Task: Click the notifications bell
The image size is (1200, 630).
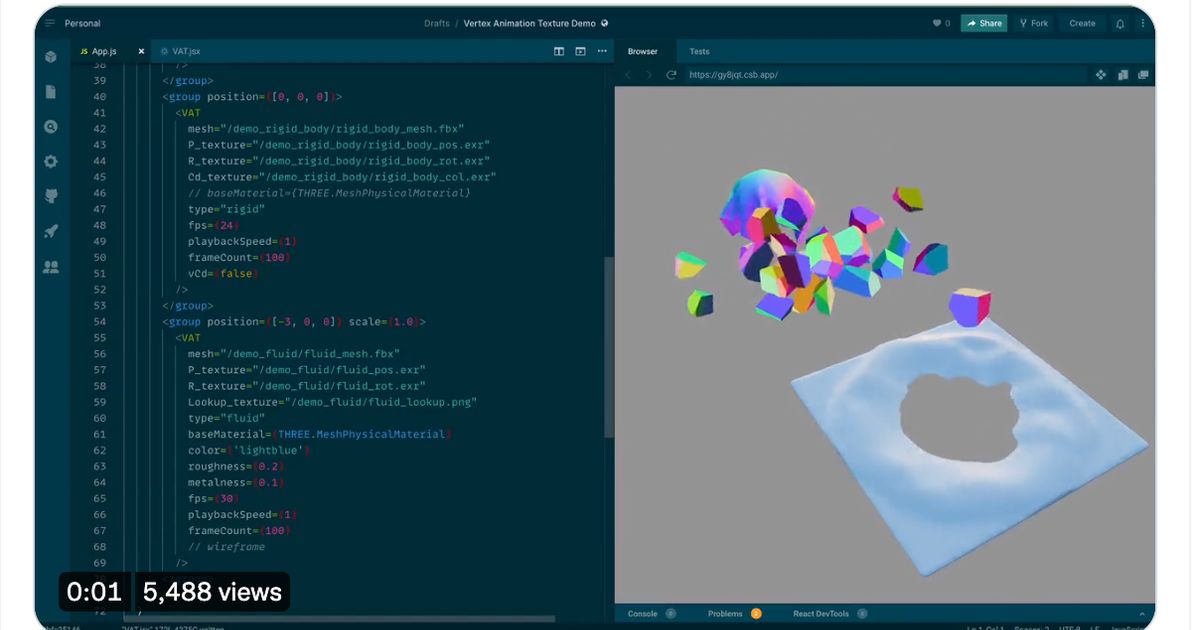Action: pos(1120,22)
